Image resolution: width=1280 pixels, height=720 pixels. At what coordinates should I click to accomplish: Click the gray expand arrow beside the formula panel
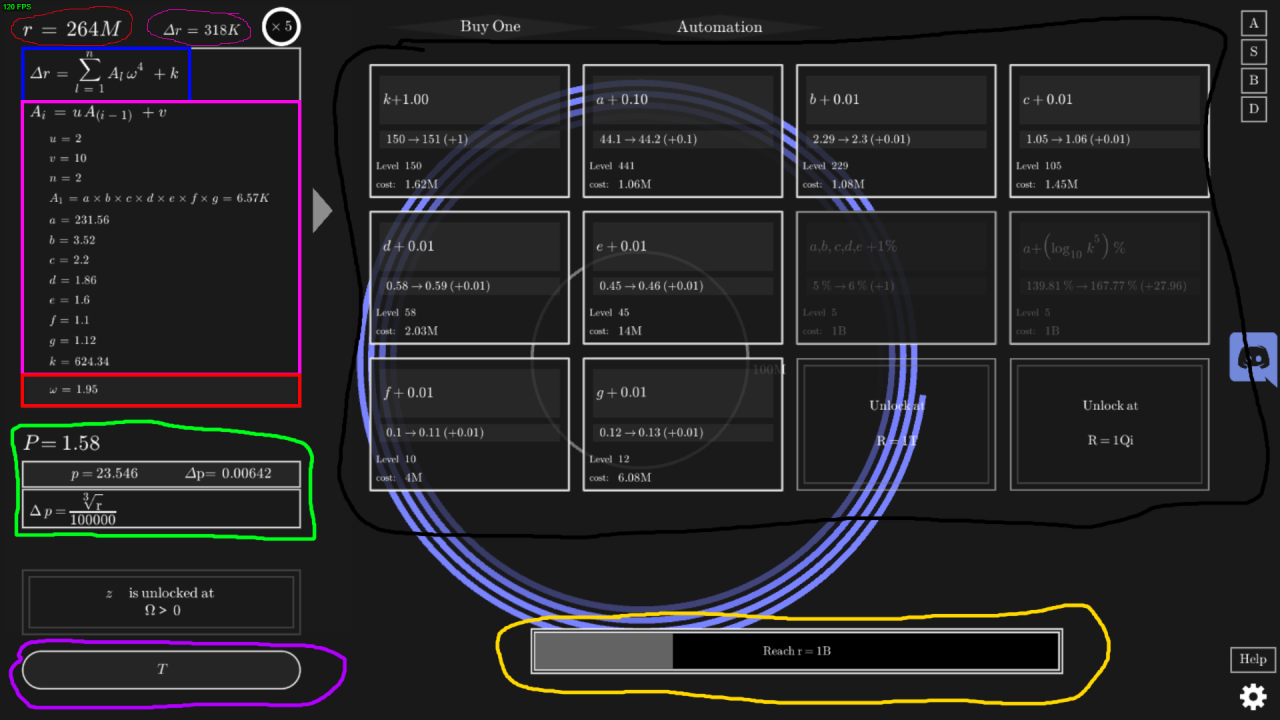click(322, 211)
